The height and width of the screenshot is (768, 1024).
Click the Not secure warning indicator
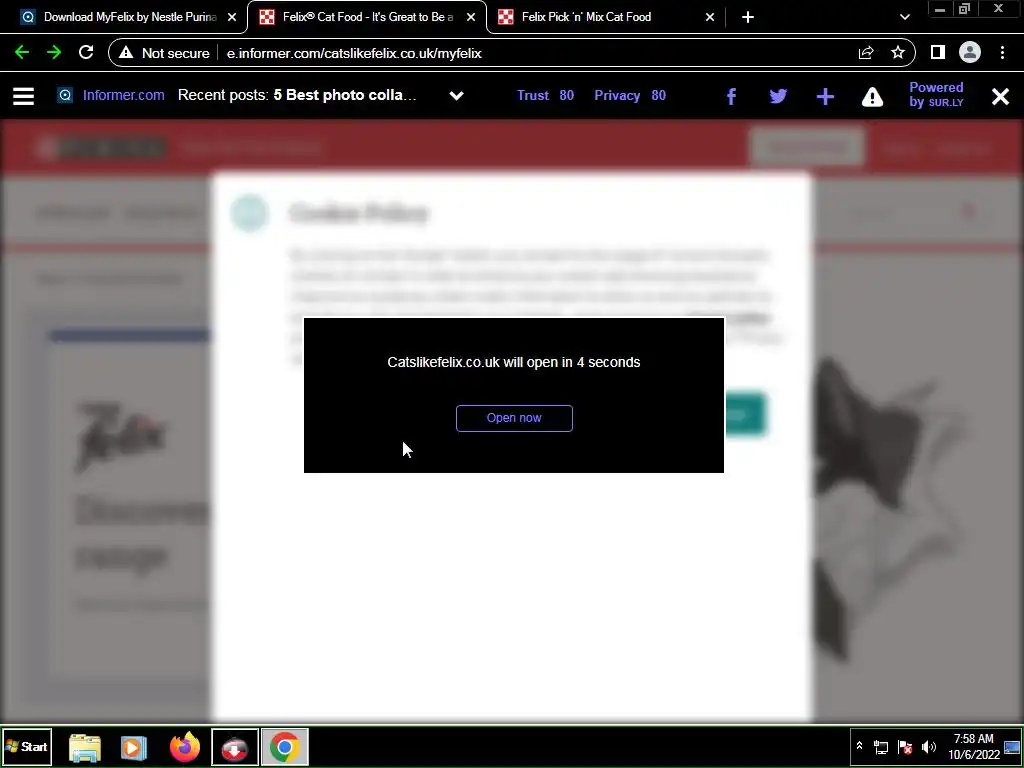coord(164,53)
